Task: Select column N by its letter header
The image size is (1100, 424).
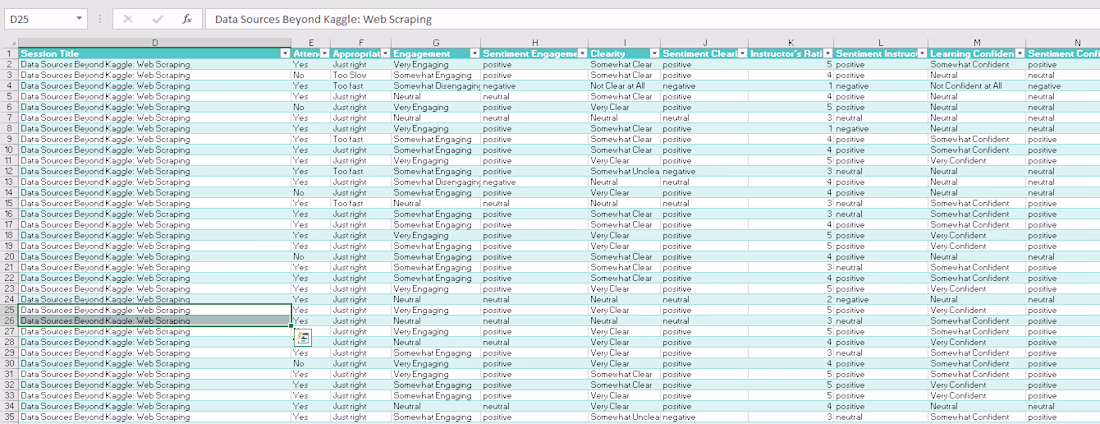Action: coord(1063,44)
